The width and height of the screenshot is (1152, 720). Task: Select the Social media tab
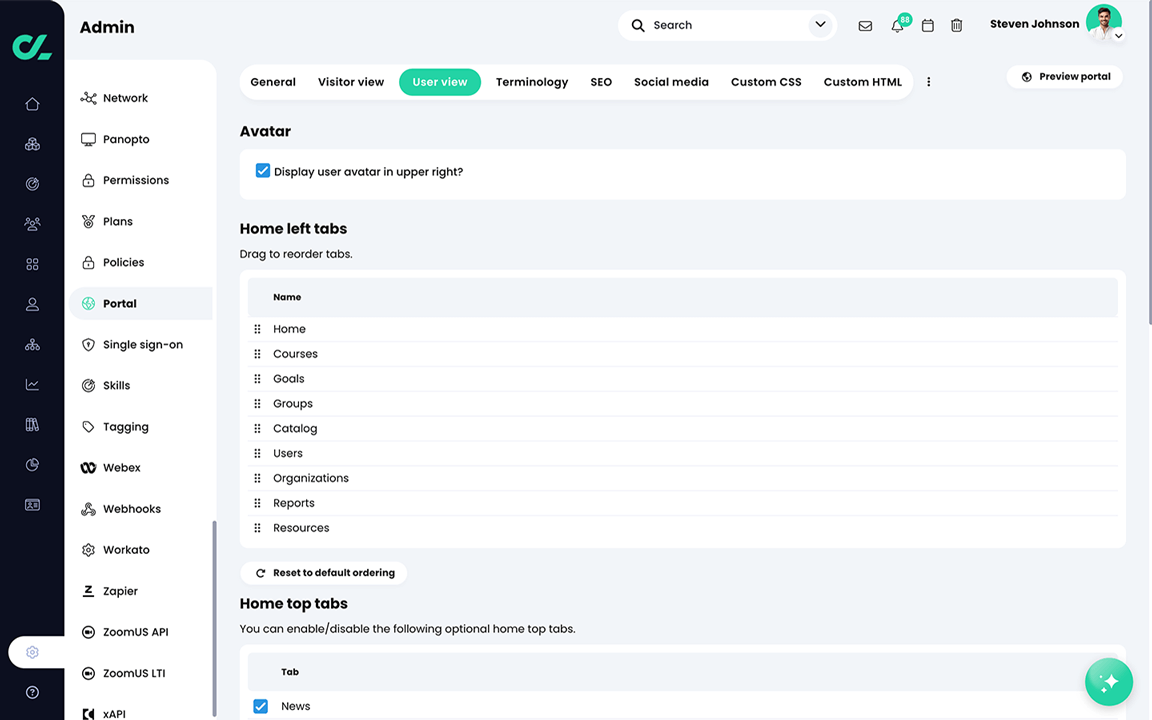pyautogui.click(x=671, y=81)
